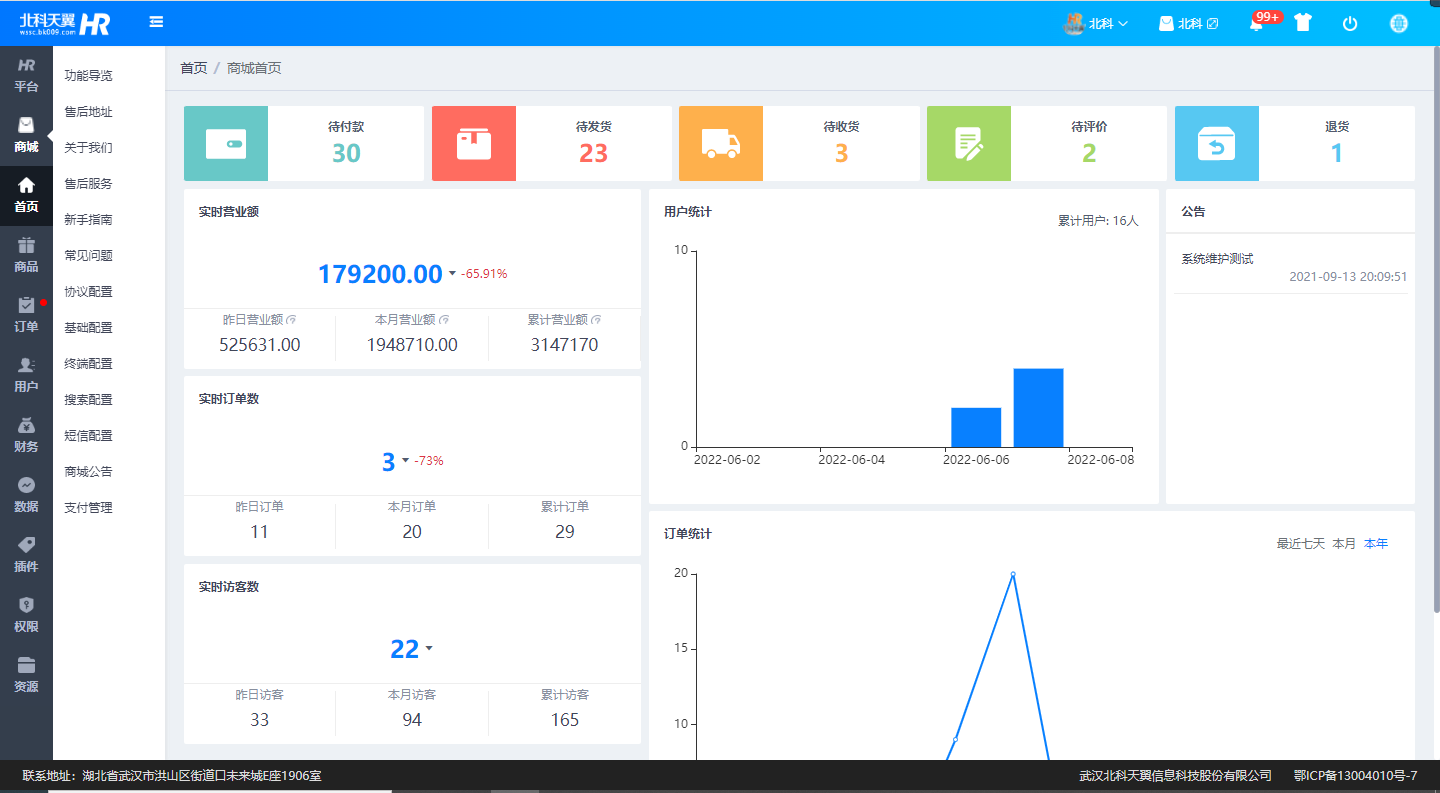The height and width of the screenshot is (793, 1440).
Task: Select 商城 in the left sidebar
Action: 26,136
